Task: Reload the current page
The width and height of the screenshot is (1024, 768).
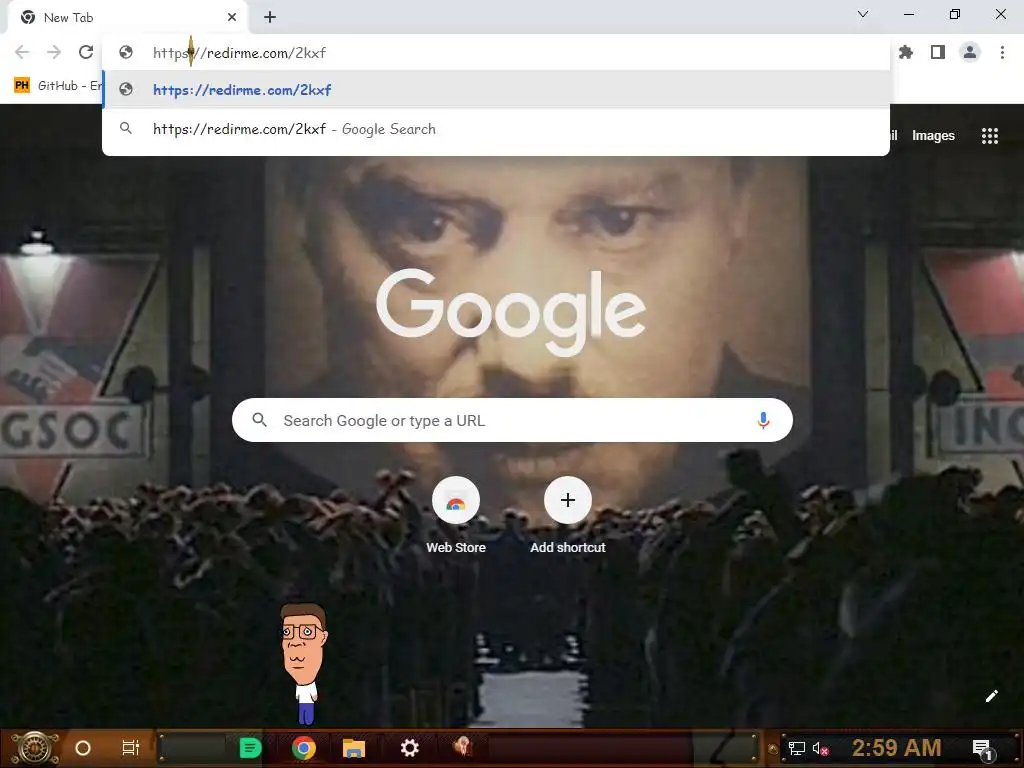Action: 86,52
